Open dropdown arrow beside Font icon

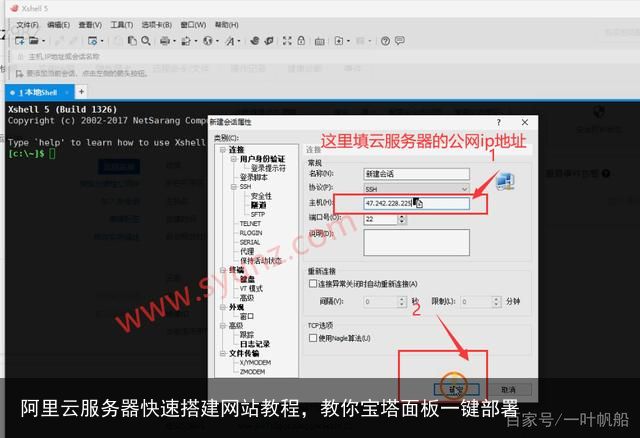click(239, 41)
